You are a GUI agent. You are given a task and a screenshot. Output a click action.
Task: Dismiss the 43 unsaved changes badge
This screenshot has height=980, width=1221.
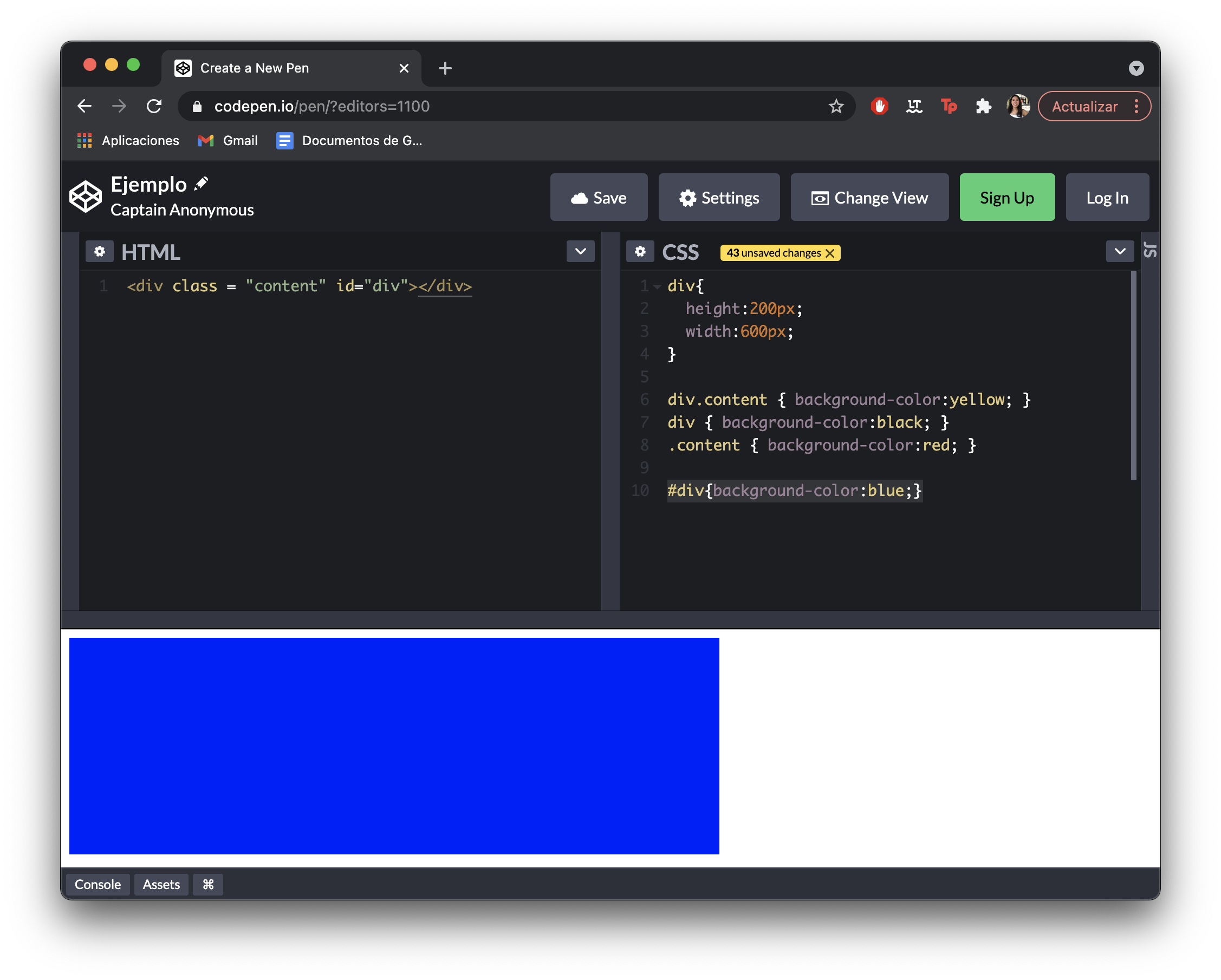click(x=830, y=253)
